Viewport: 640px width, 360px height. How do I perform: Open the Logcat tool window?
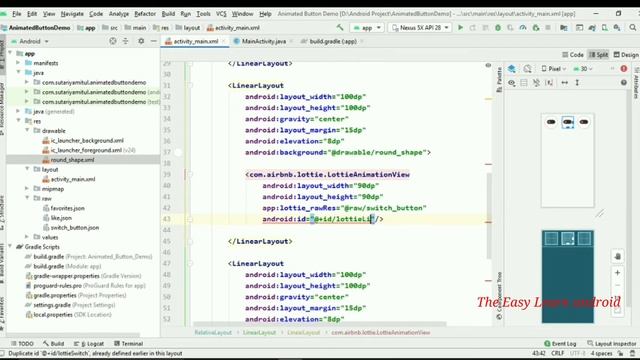click(x=89, y=344)
